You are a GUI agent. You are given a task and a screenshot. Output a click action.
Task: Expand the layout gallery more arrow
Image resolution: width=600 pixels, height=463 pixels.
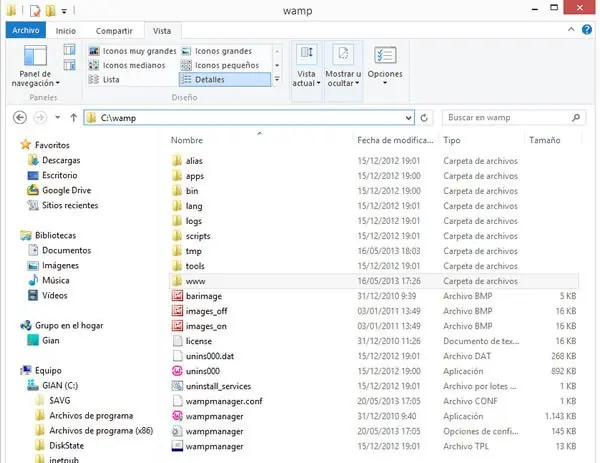tap(277, 80)
